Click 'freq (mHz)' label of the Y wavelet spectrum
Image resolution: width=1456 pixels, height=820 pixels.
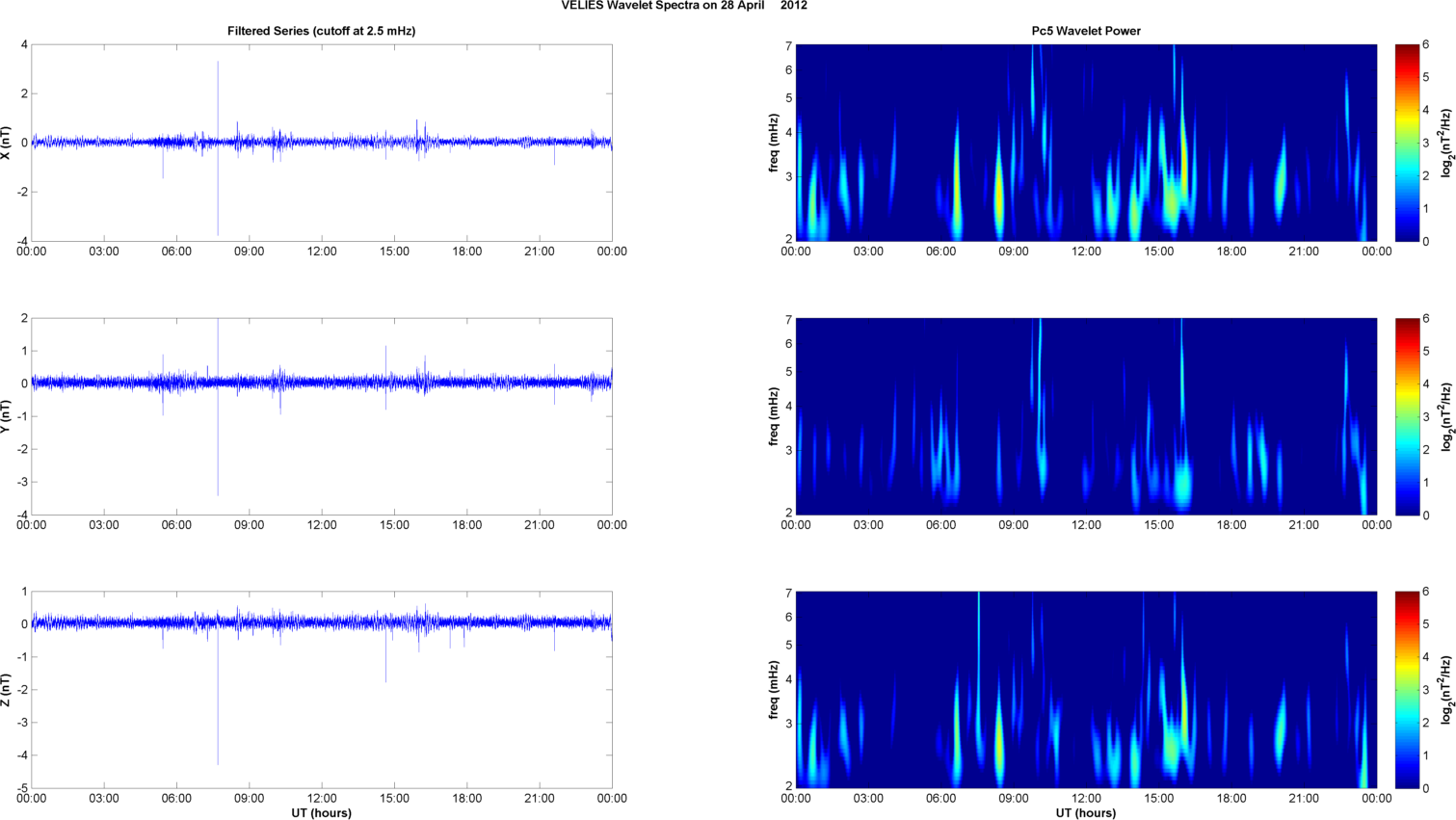tap(774, 416)
